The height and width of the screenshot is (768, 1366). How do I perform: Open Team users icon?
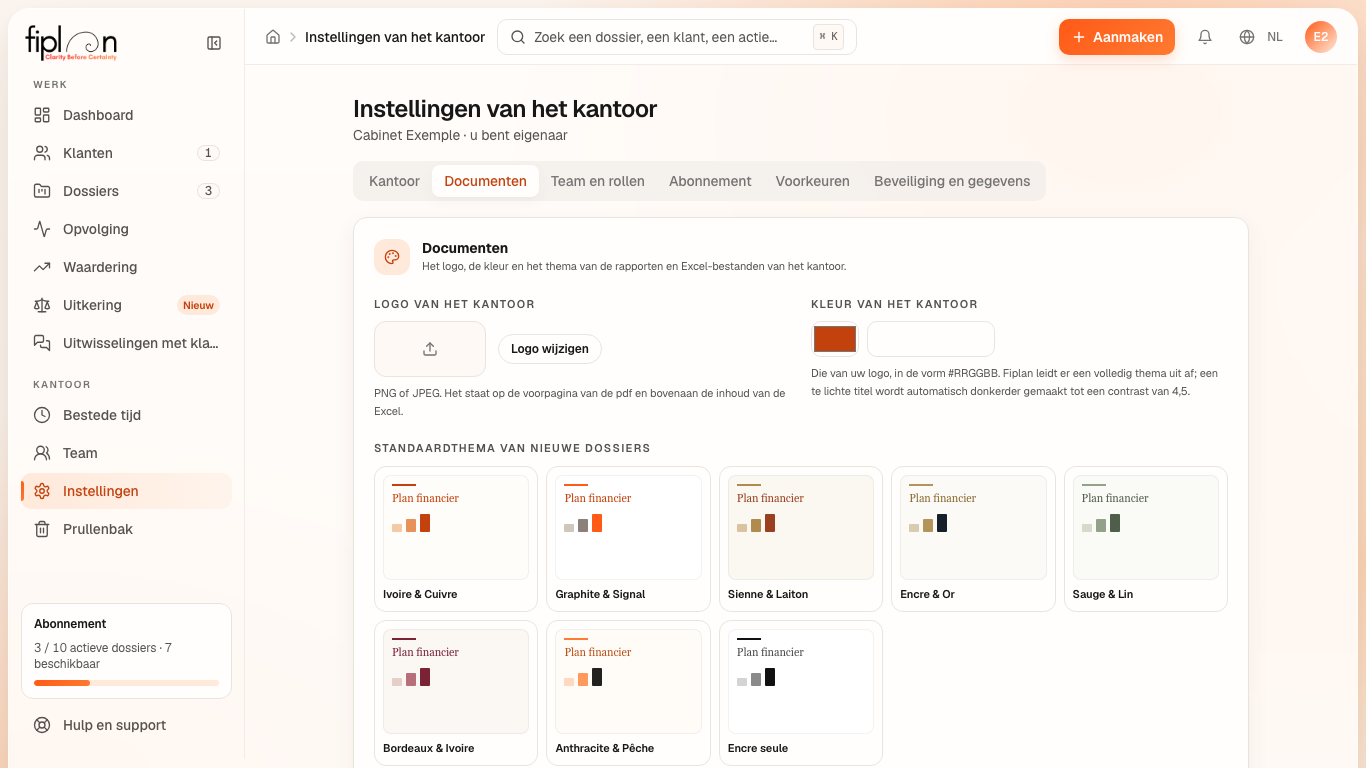(x=42, y=453)
